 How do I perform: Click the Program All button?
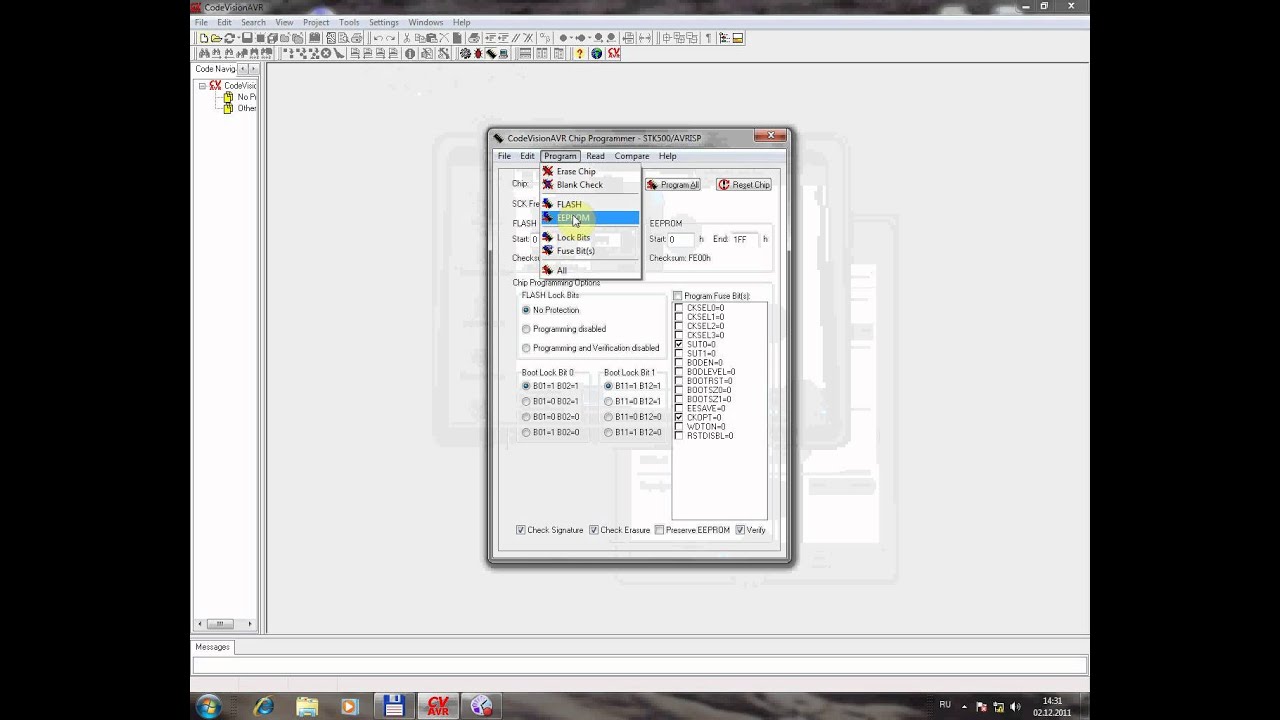tap(673, 185)
